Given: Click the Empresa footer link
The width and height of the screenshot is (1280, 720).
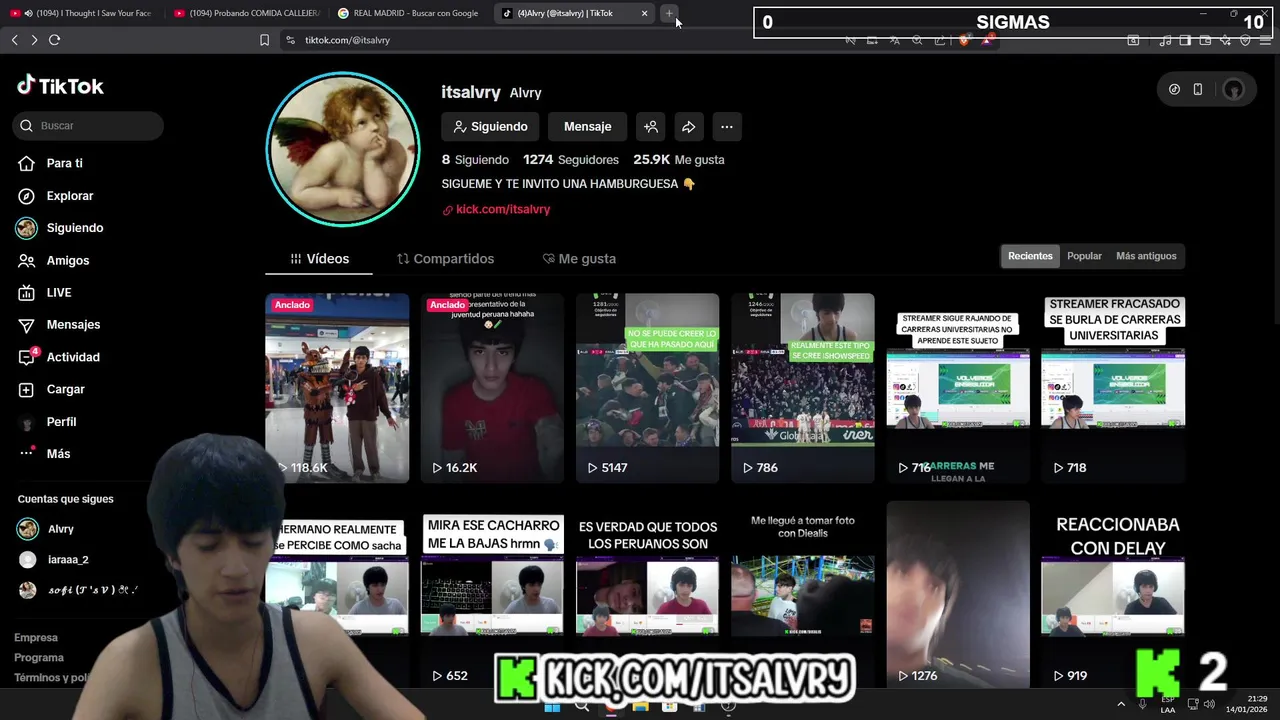Looking at the screenshot, I should (36, 638).
